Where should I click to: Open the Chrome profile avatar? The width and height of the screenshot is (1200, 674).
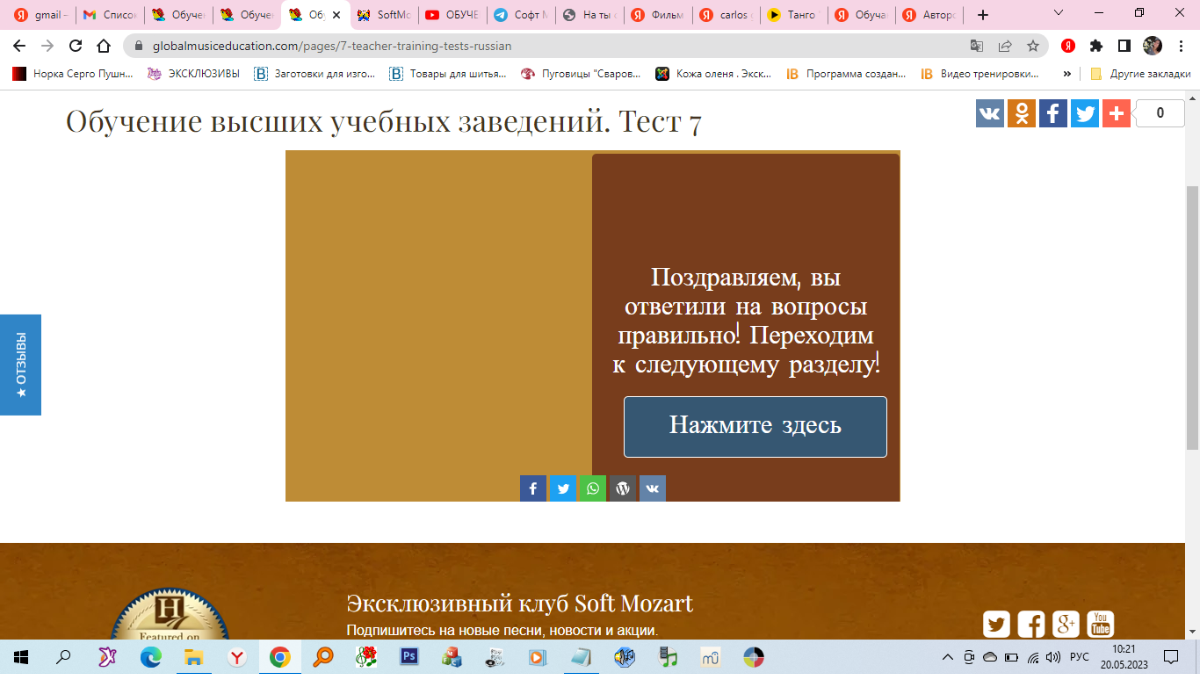1152,46
